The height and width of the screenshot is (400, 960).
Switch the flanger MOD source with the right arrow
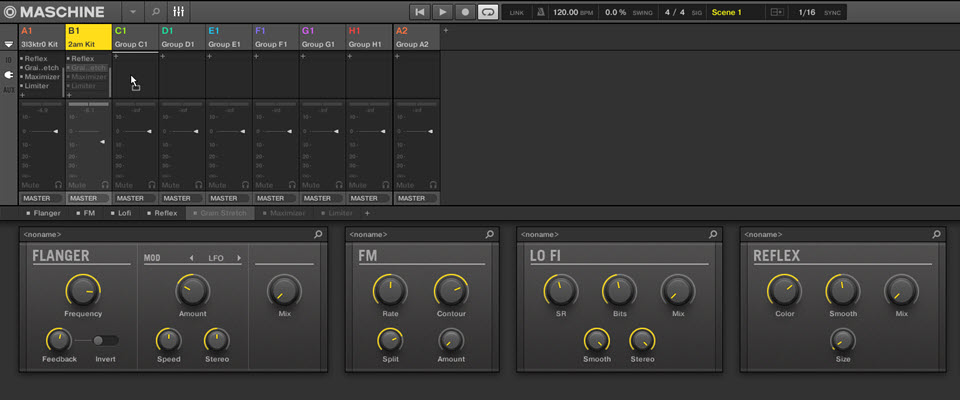[x=239, y=258]
